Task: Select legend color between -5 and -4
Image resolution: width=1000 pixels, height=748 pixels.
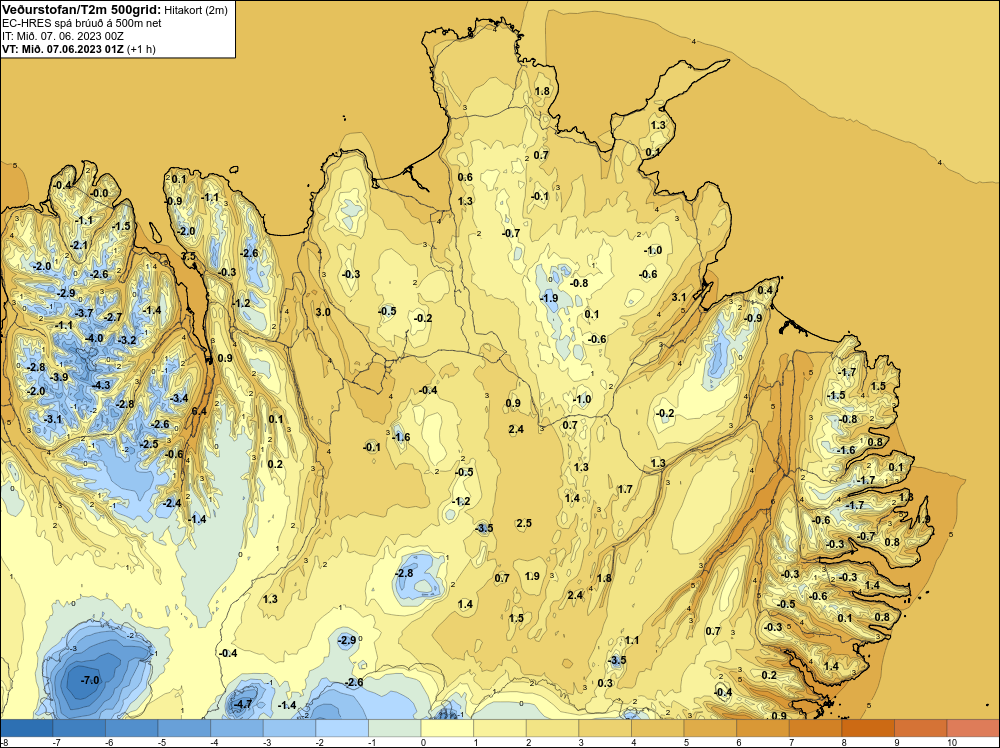Action: pos(184,728)
